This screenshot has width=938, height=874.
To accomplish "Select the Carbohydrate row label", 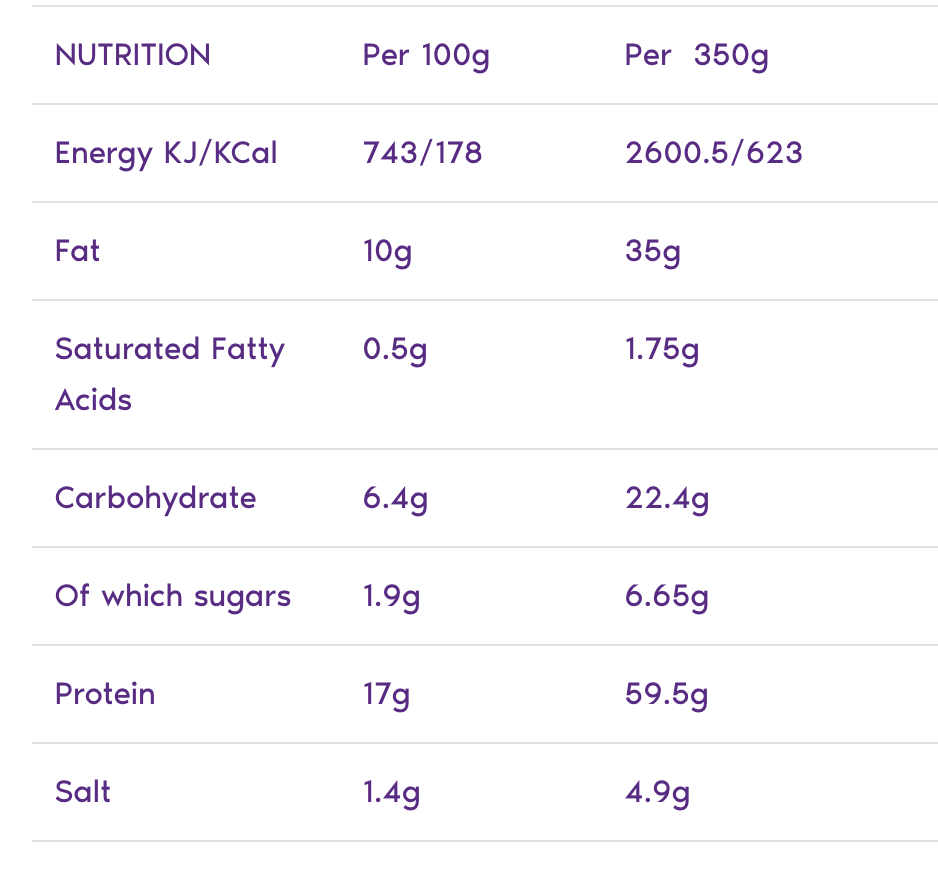I will [x=156, y=498].
